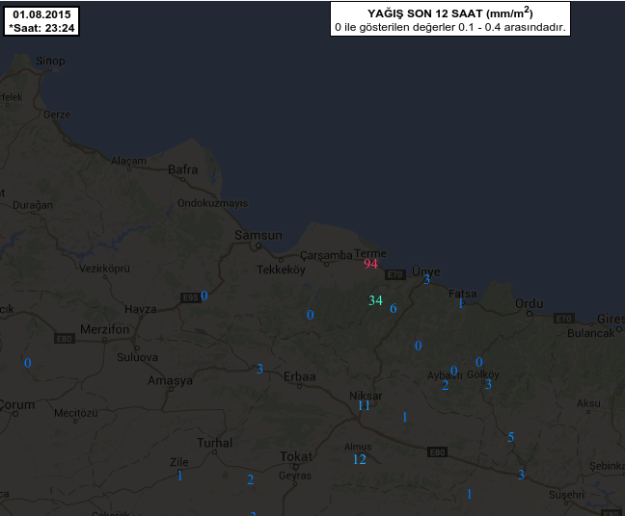Click the 0 value next to E95
625x516 pixels.
click(204, 296)
